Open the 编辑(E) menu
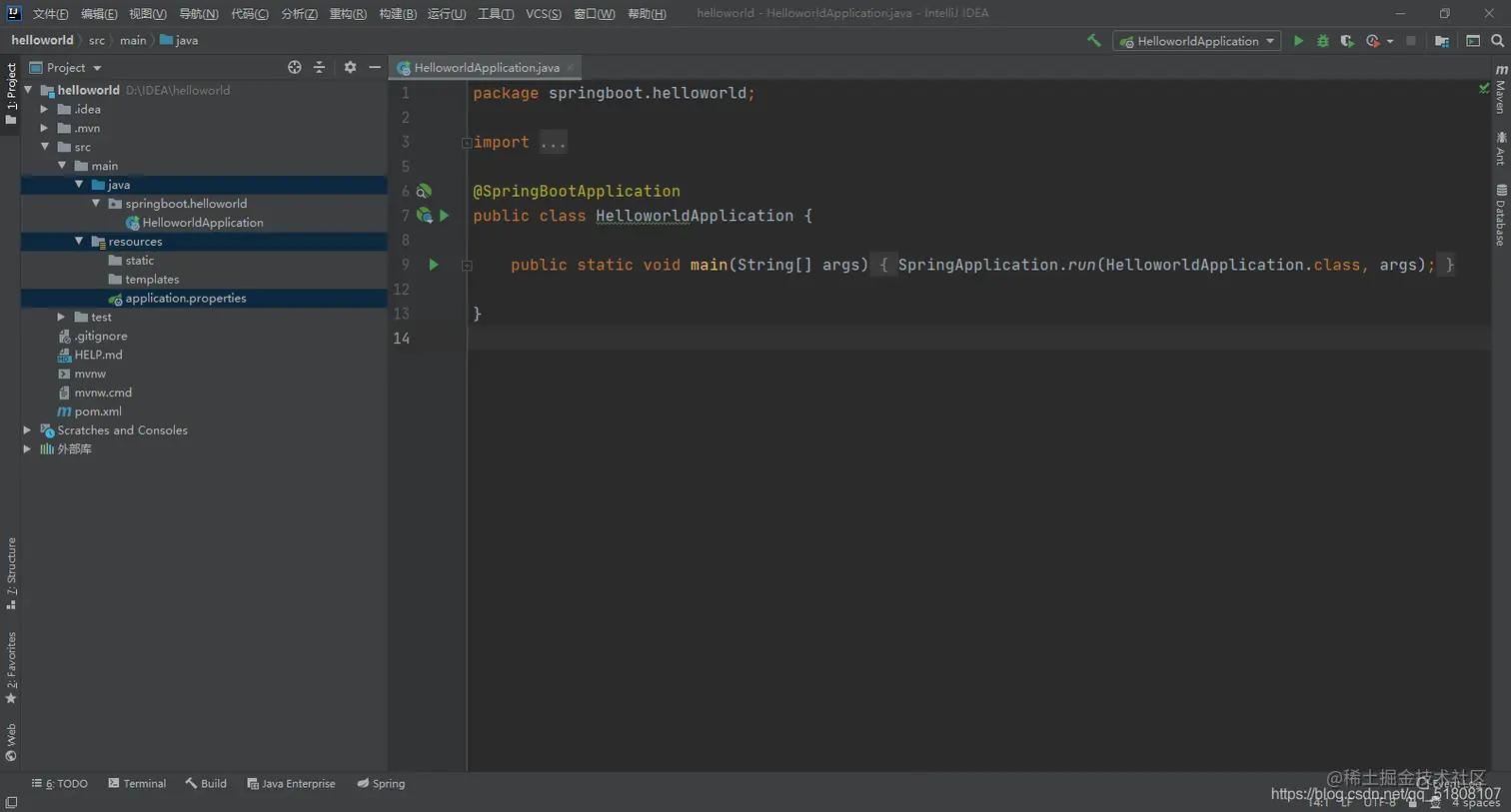 [x=99, y=14]
